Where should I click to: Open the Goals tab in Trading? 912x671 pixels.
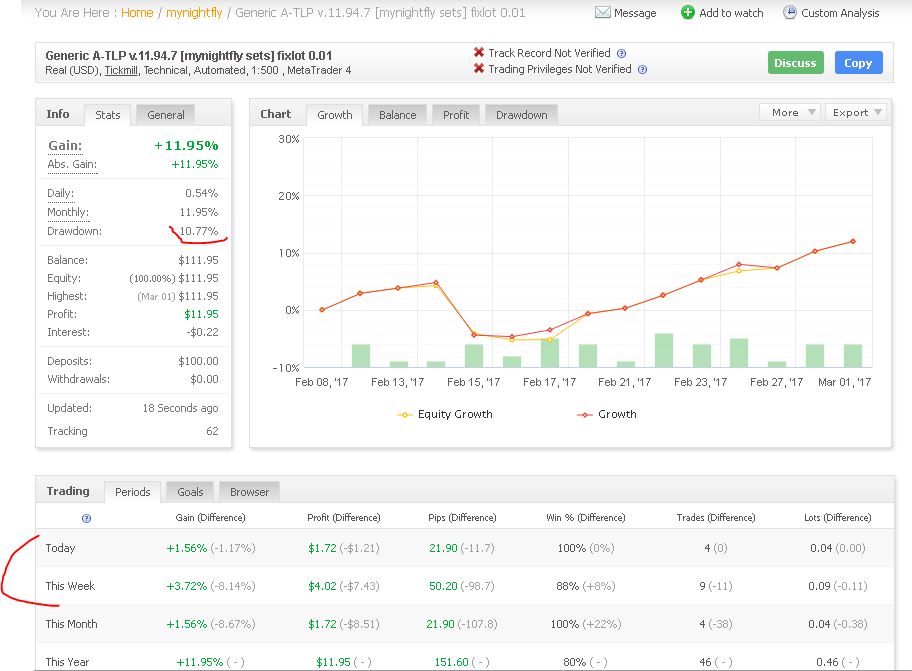pos(190,492)
